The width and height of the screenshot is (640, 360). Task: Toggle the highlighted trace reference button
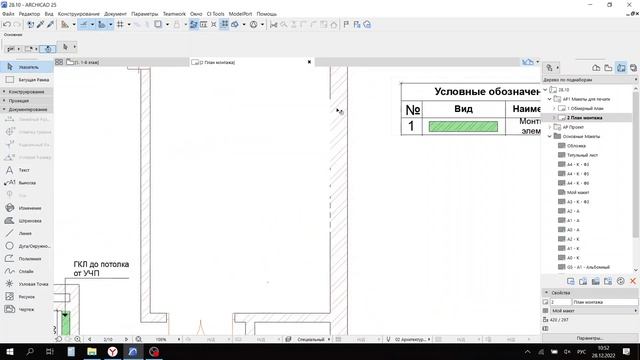tap(193, 24)
